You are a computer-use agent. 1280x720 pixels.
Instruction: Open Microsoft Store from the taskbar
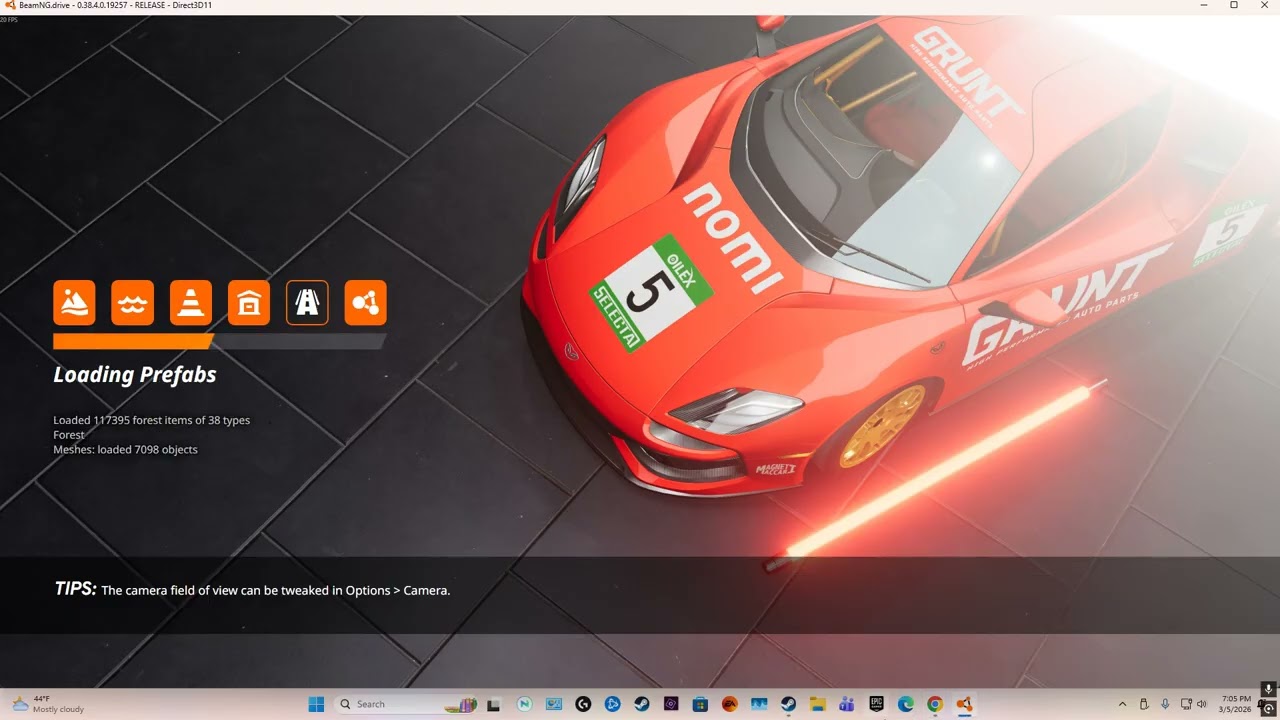pyautogui.click(x=700, y=704)
